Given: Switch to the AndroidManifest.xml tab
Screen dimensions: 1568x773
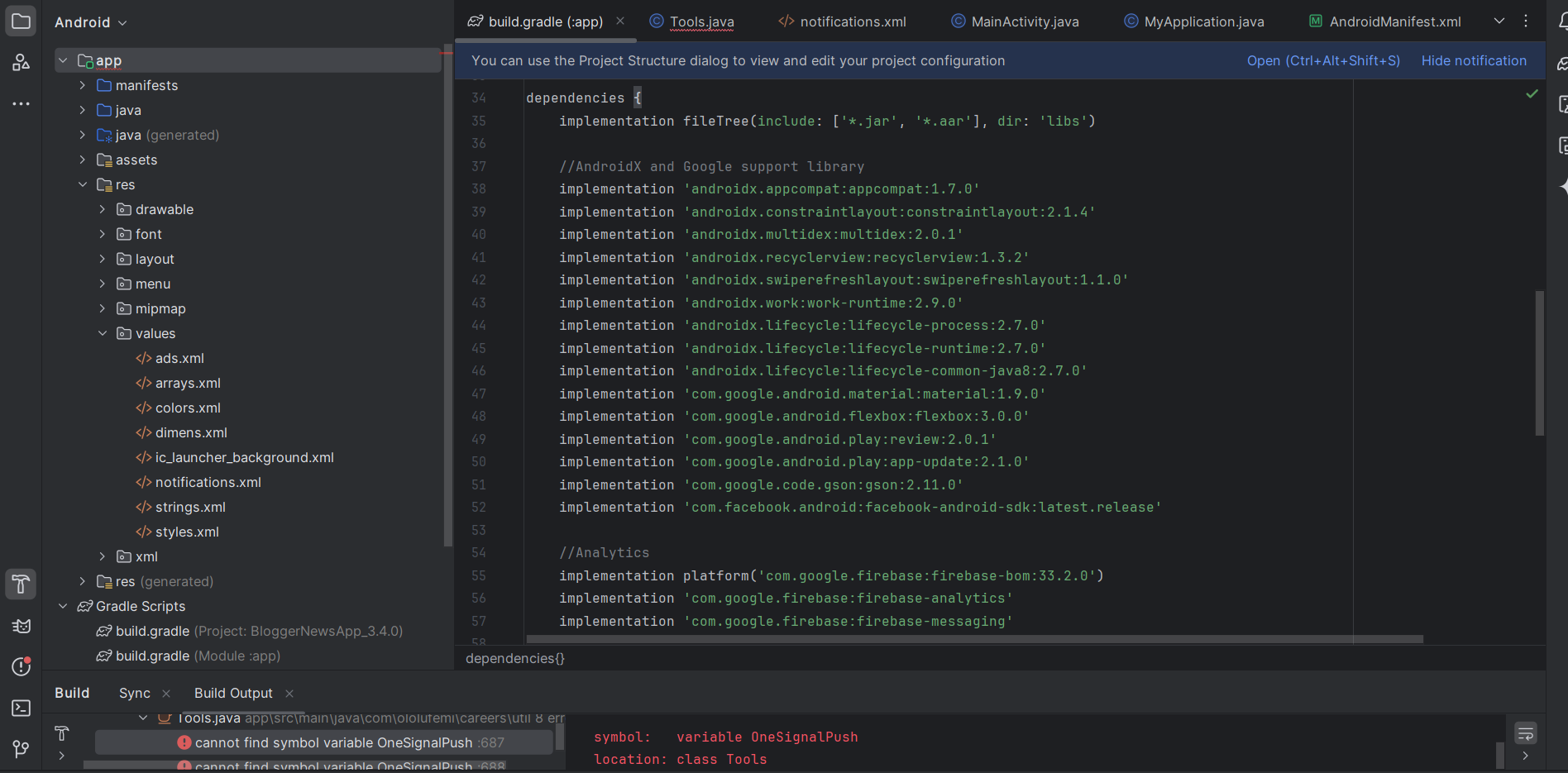Looking at the screenshot, I should 1385,21.
